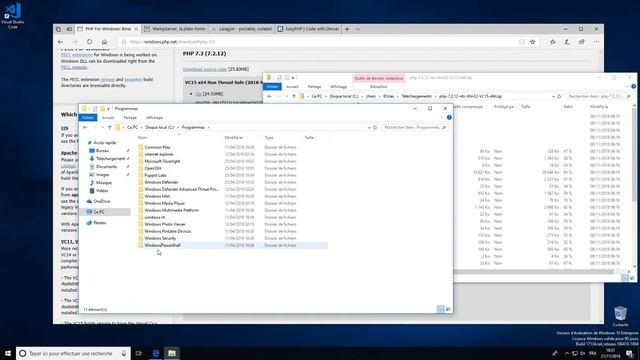Select Téléchargements in navigation pane
Viewport: 640px width, 360px height.
110,158
